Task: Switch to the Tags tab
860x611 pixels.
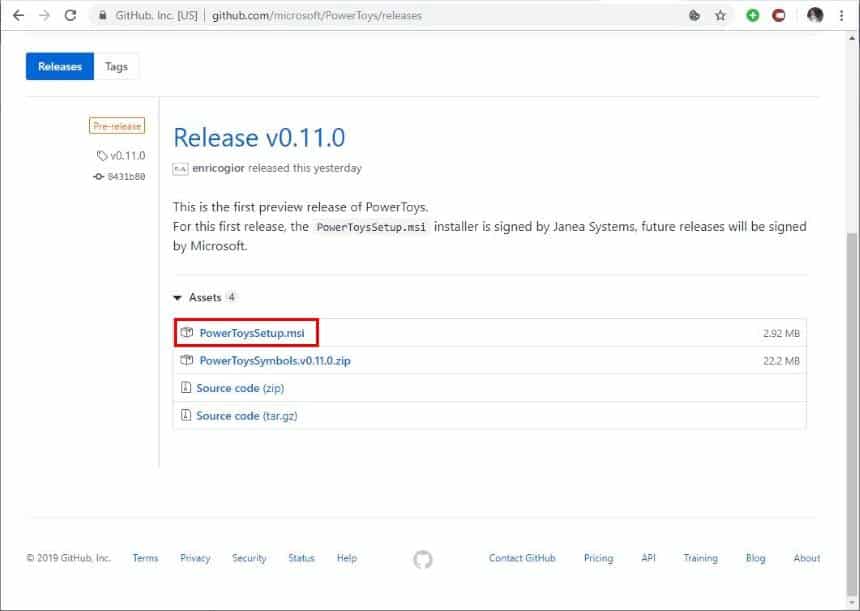Action: pyautogui.click(x=116, y=66)
